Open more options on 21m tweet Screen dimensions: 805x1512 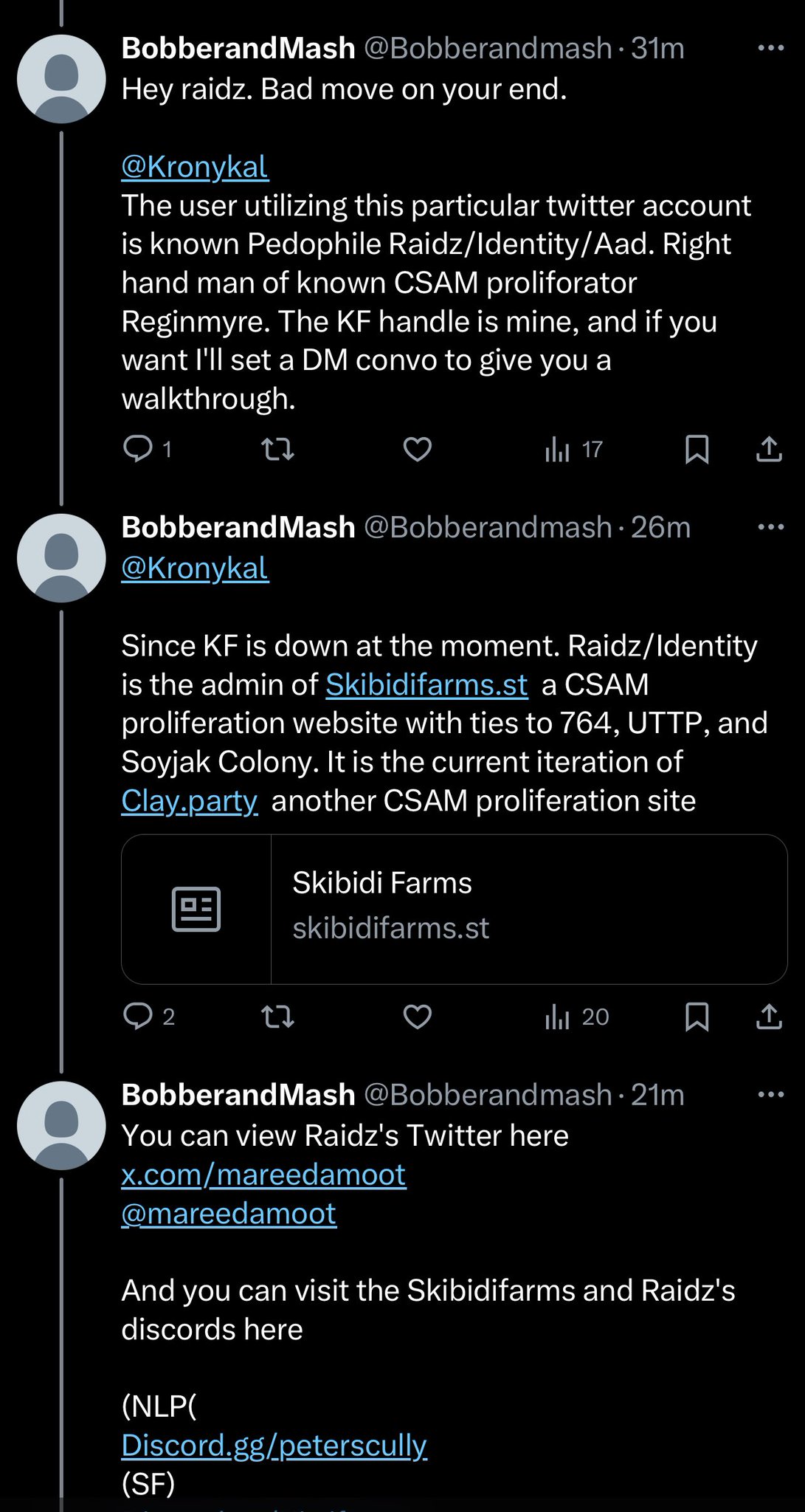point(770,1094)
